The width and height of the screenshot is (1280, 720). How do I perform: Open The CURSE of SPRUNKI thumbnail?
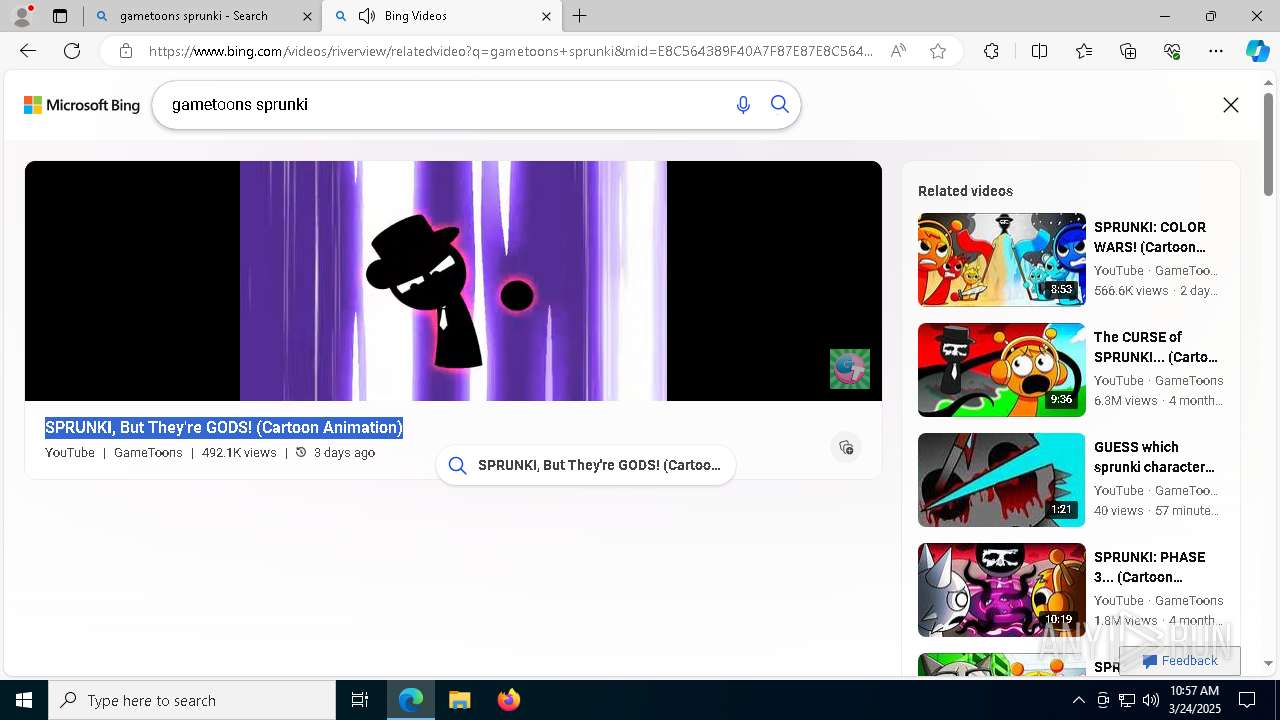tap(1001, 370)
